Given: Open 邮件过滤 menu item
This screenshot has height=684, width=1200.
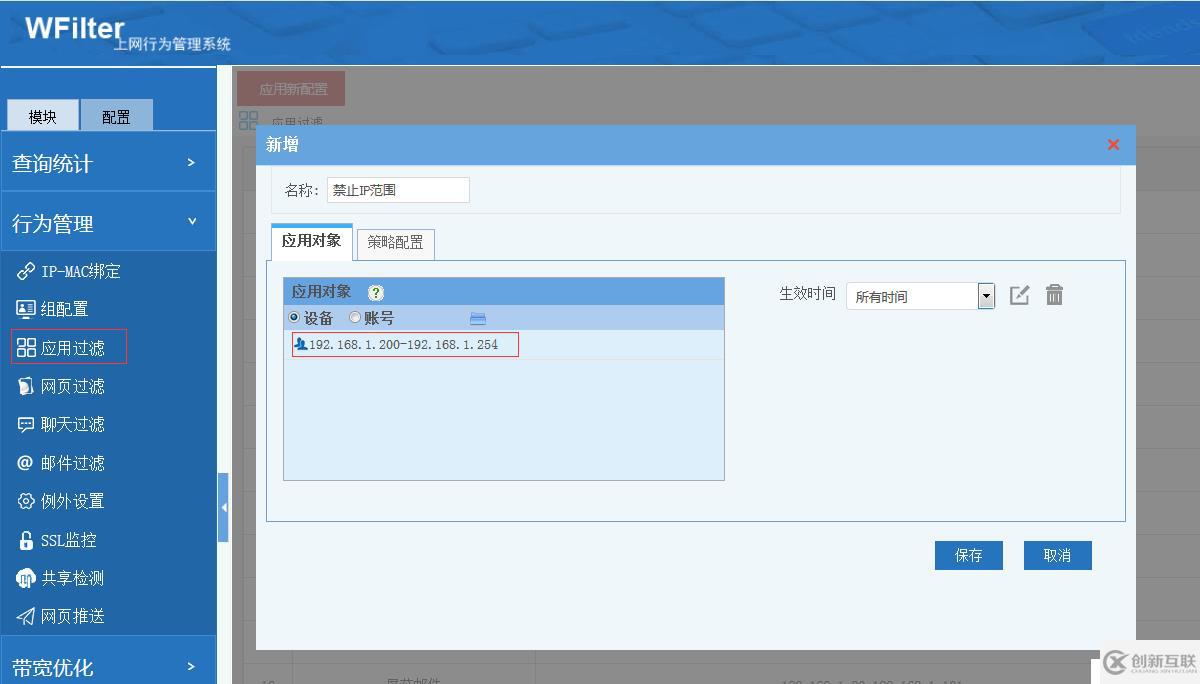Looking at the screenshot, I should [73, 463].
